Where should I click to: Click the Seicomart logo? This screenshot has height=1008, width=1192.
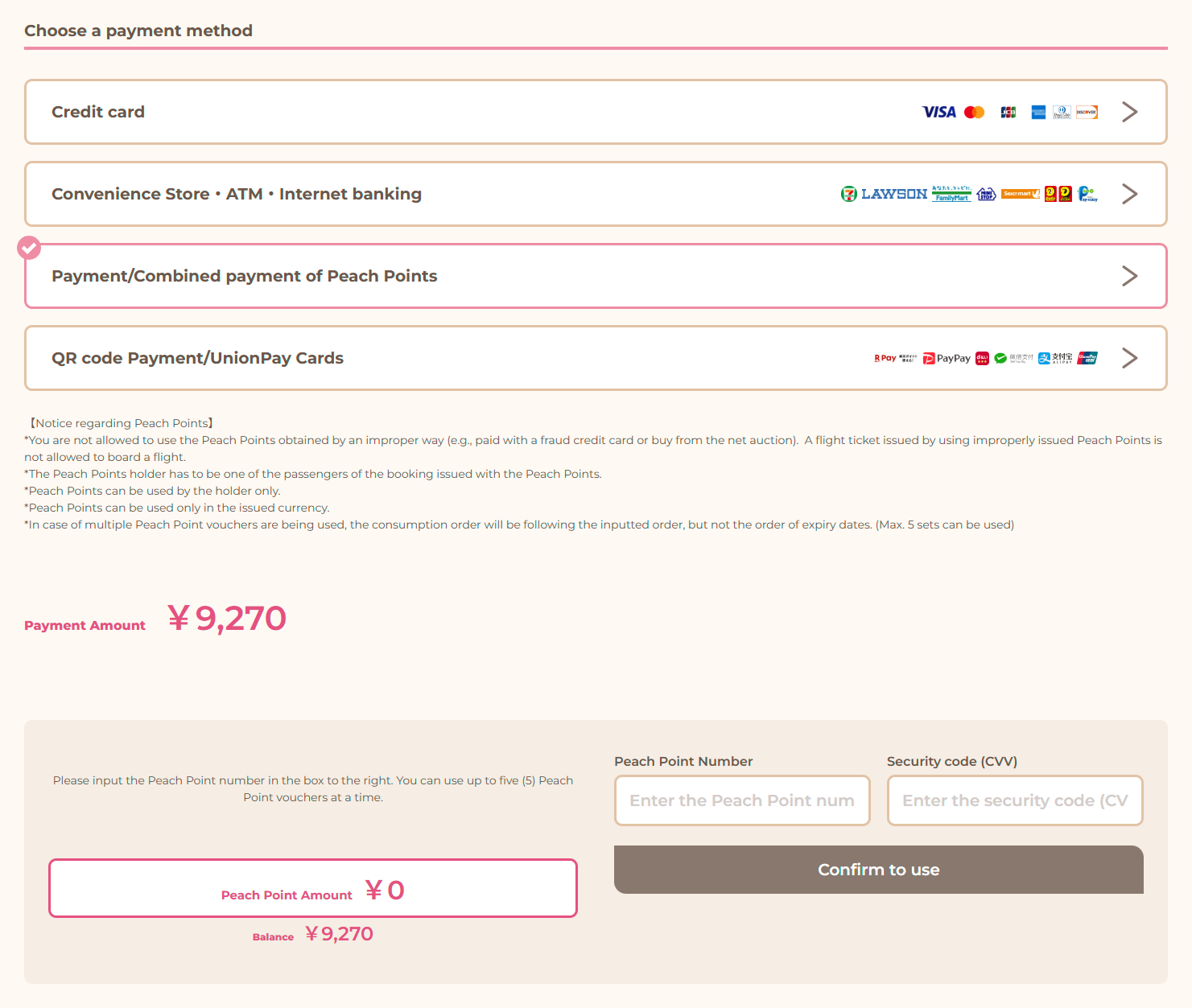click(1021, 194)
